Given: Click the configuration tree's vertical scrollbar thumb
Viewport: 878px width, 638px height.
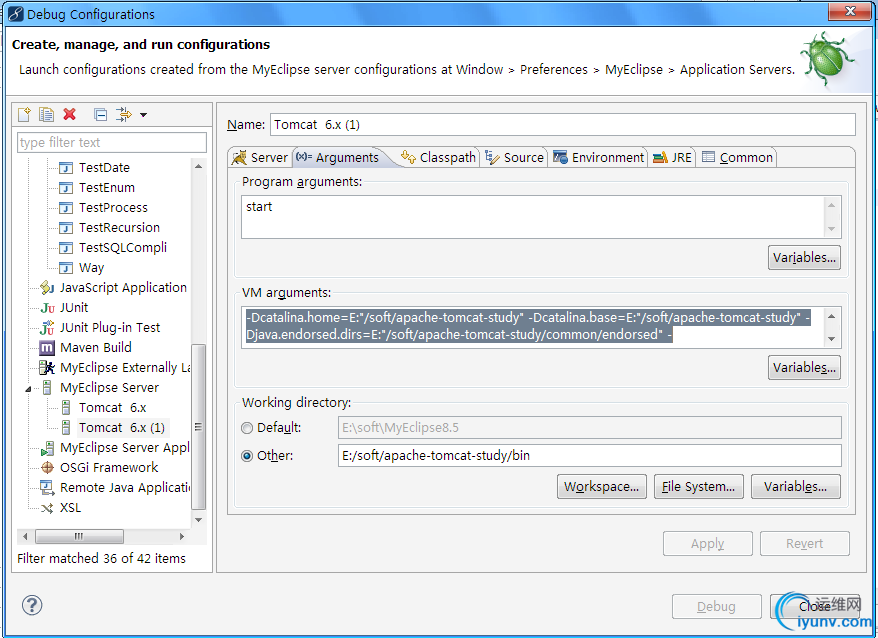Looking at the screenshot, I should (199, 427).
